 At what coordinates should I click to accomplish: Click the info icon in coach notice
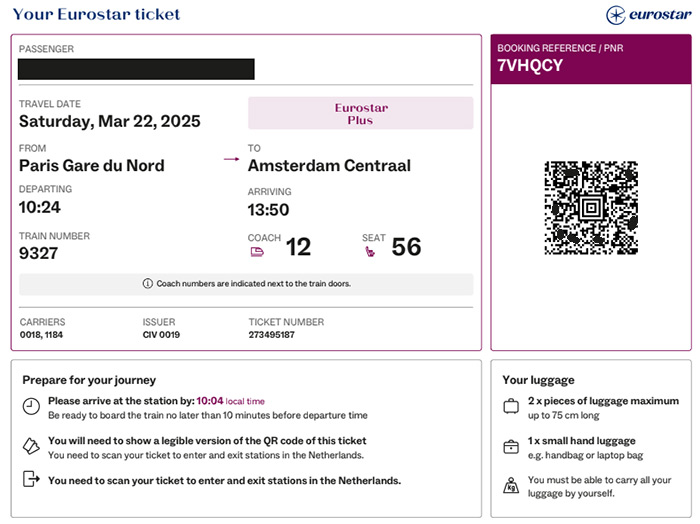tap(147, 283)
